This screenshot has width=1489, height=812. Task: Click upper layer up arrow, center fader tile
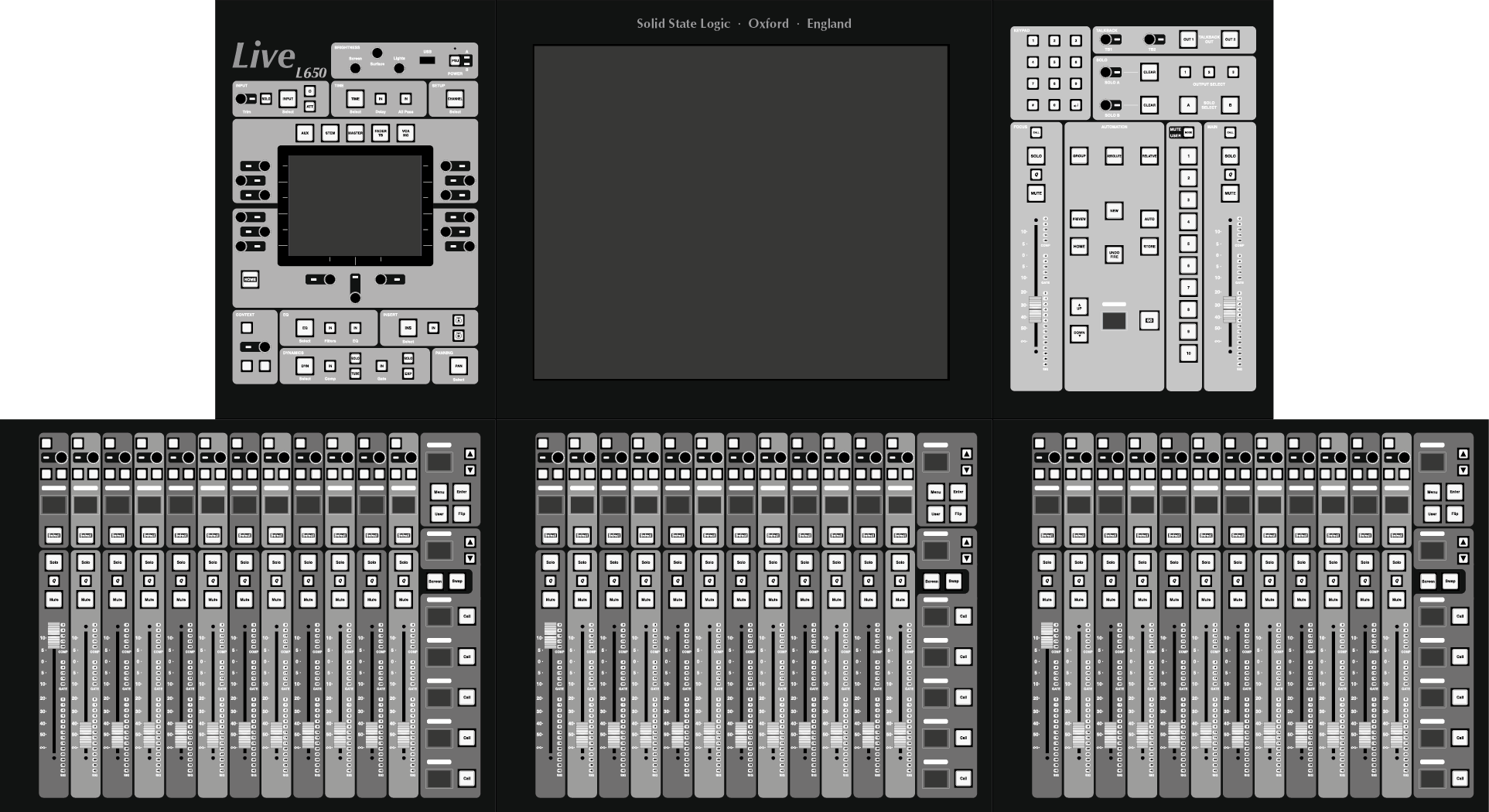966,454
